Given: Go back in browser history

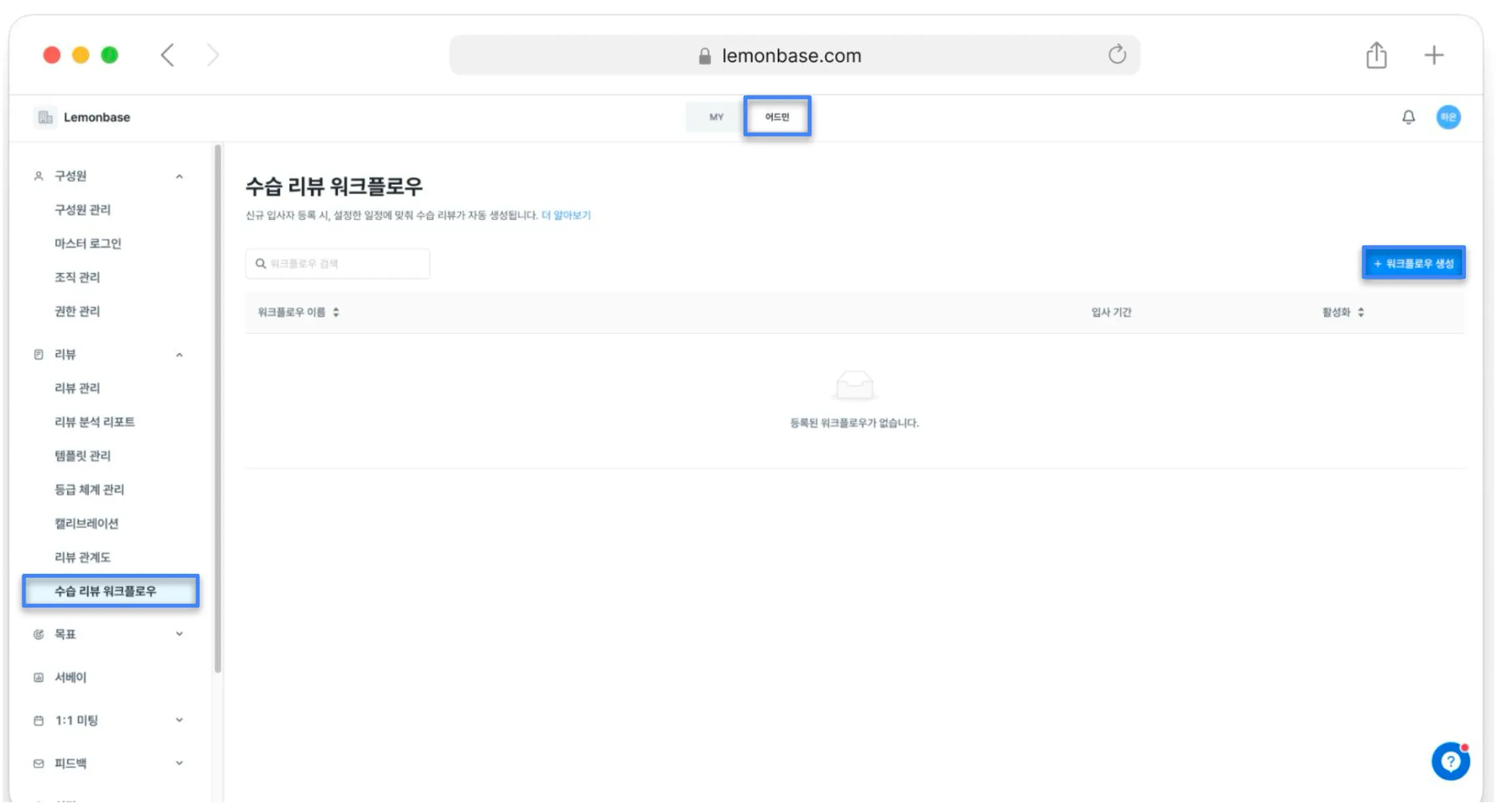Looking at the screenshot, I should pyautogui.click(x=168, y=55).
